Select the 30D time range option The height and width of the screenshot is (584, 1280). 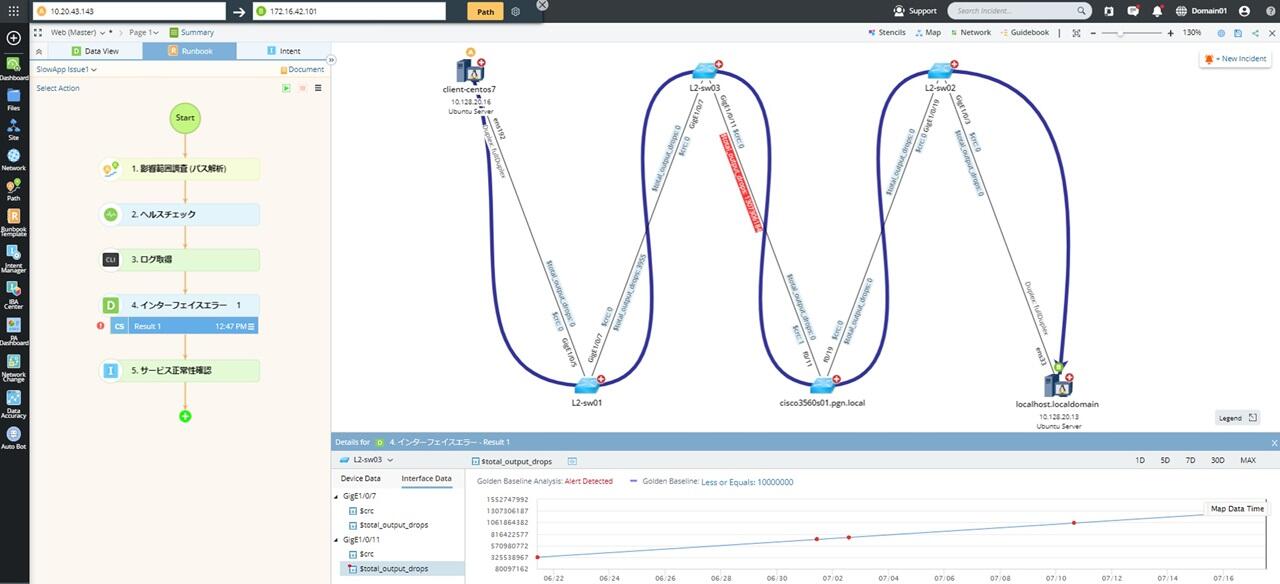(1217, 460)
